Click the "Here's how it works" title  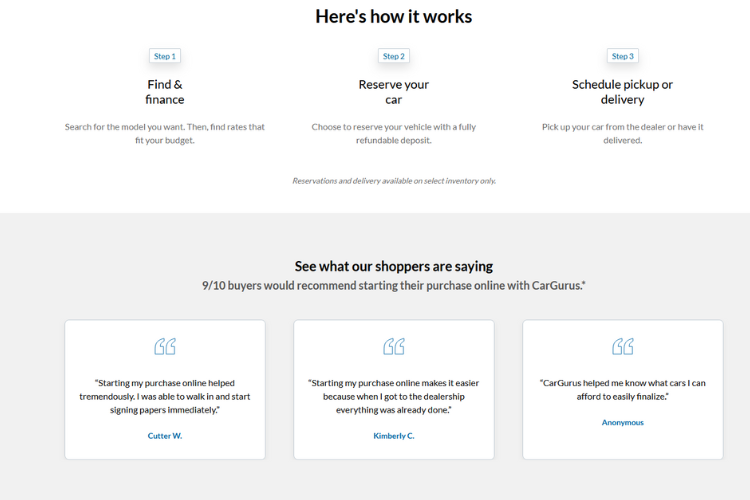coord(393,16)
